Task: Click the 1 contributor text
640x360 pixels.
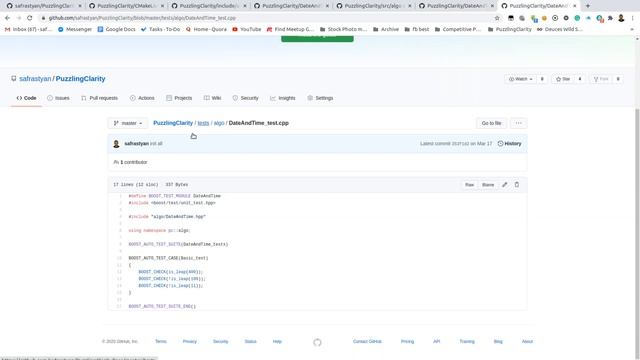Action: coord(133,162)
